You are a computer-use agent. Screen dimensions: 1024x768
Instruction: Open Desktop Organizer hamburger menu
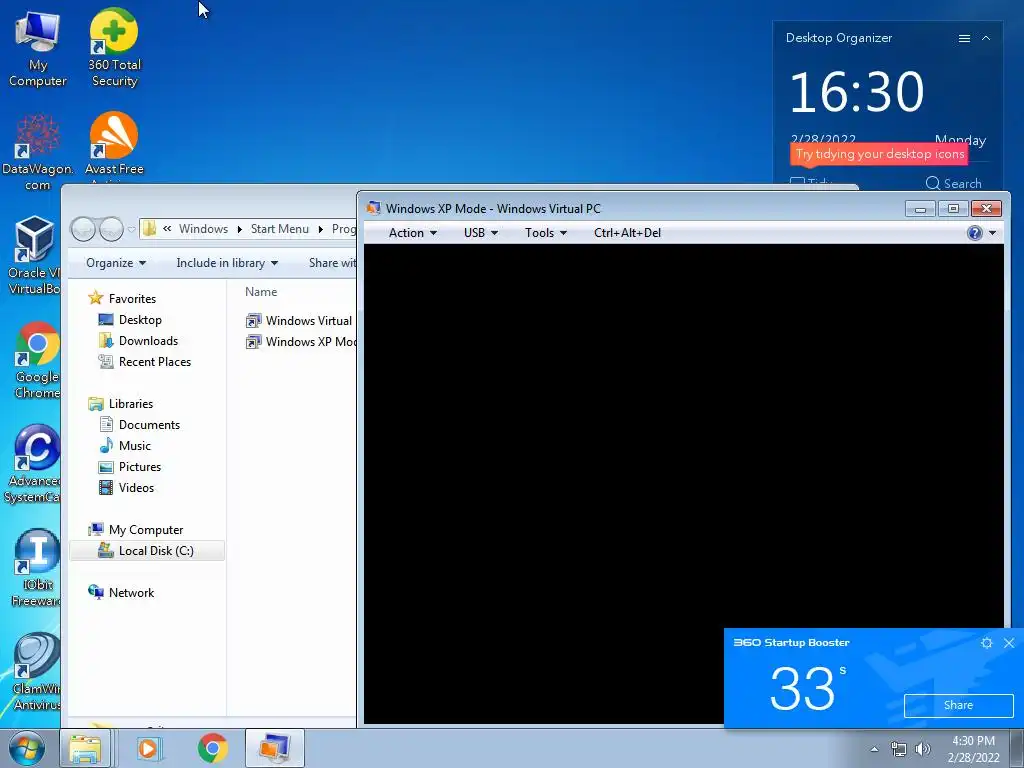tap(964, 39)
